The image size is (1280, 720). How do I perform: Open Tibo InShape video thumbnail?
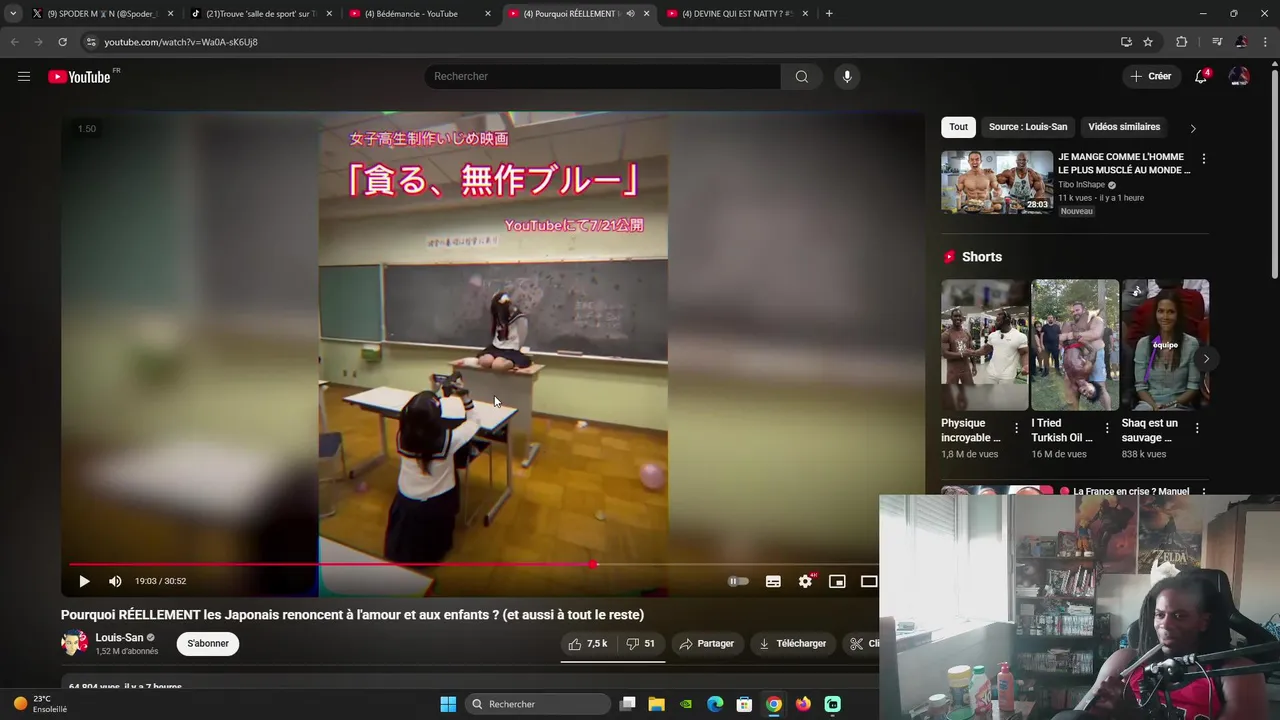[x=997, y=182]
